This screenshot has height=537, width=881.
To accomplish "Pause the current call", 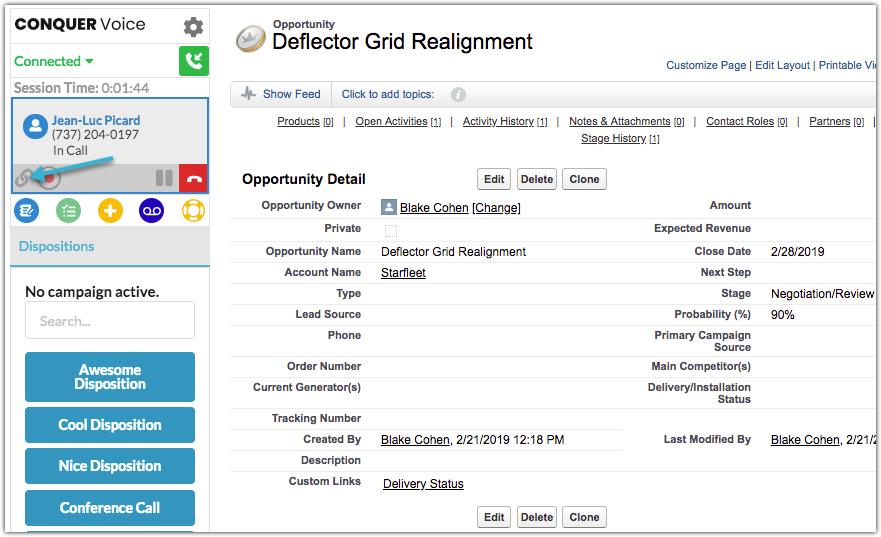I will coord(164,178).
